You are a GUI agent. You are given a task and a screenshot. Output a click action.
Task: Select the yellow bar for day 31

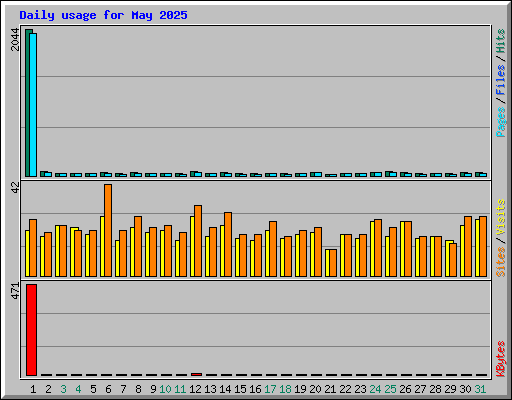(x=477, y=248)
